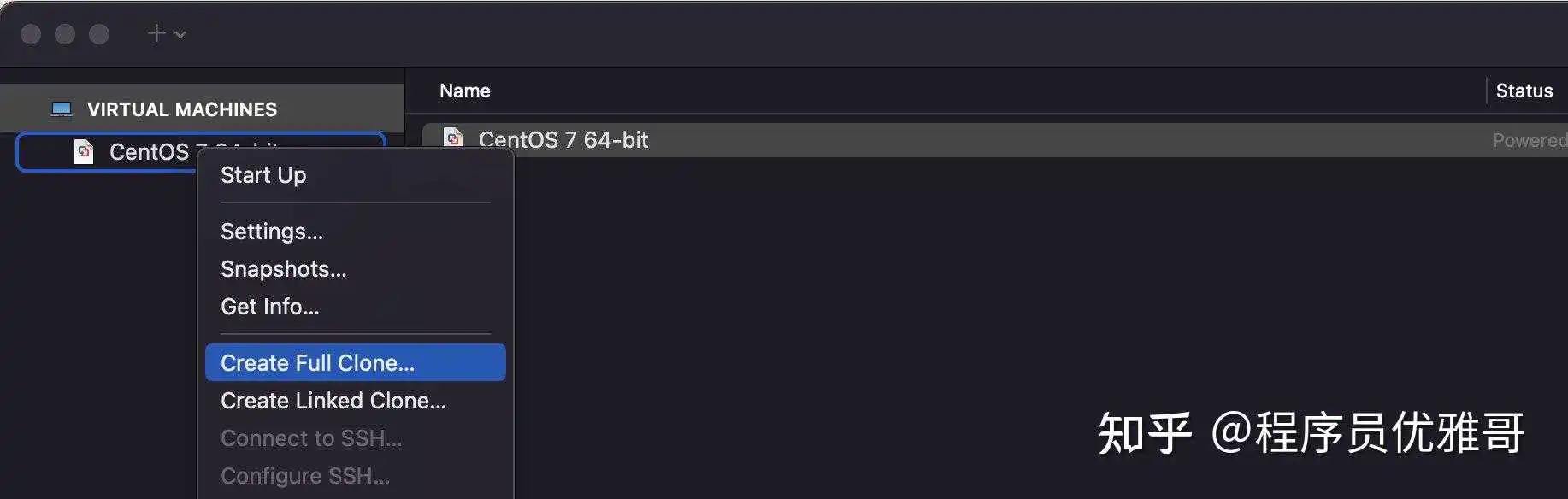Screen dimensions: 1568x499
Task: Click the Virtual Machines computer icon
Action: point(62,109)
